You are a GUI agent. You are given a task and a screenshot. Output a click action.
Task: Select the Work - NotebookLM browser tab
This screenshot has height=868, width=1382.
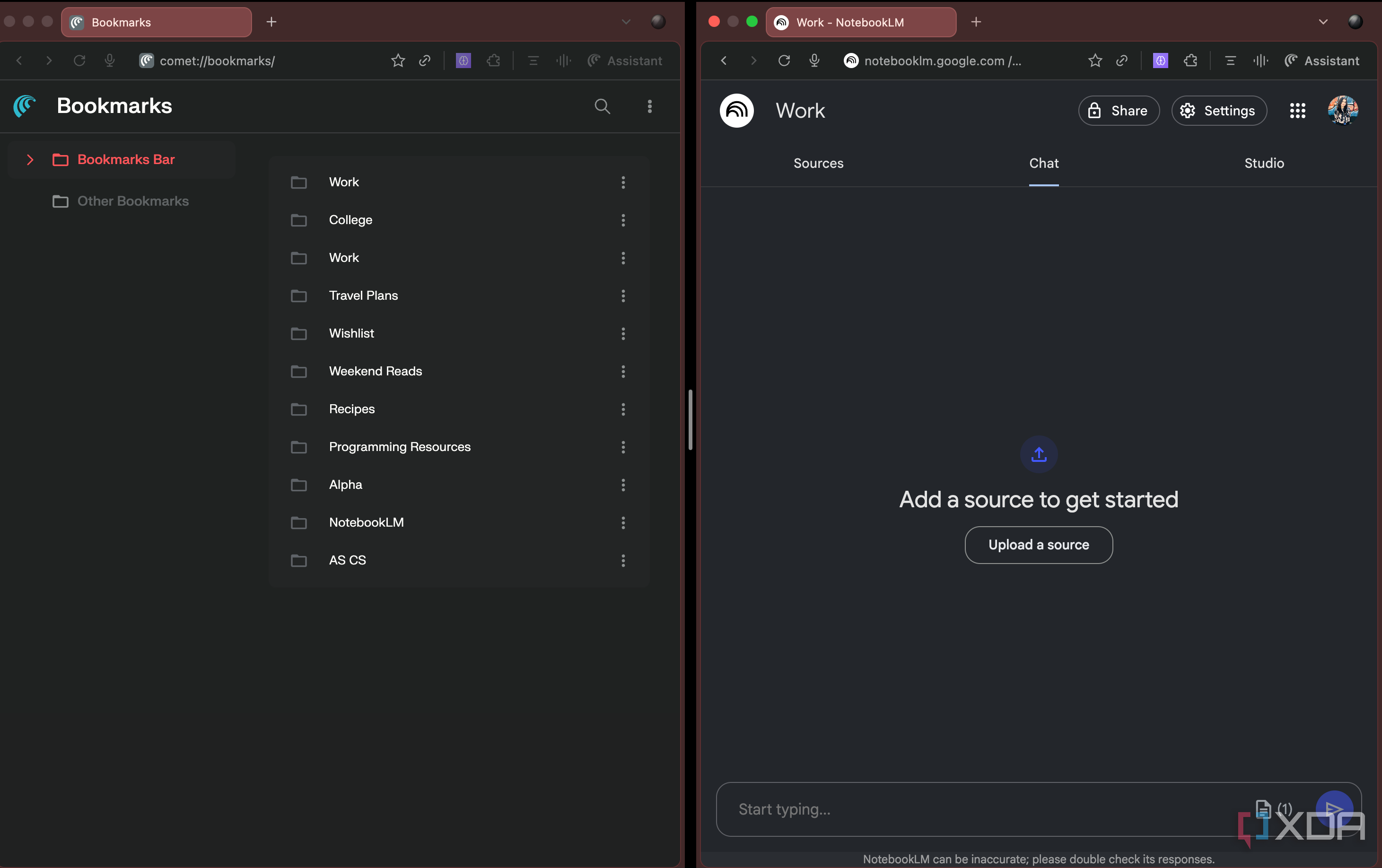(x=860, y=22)
